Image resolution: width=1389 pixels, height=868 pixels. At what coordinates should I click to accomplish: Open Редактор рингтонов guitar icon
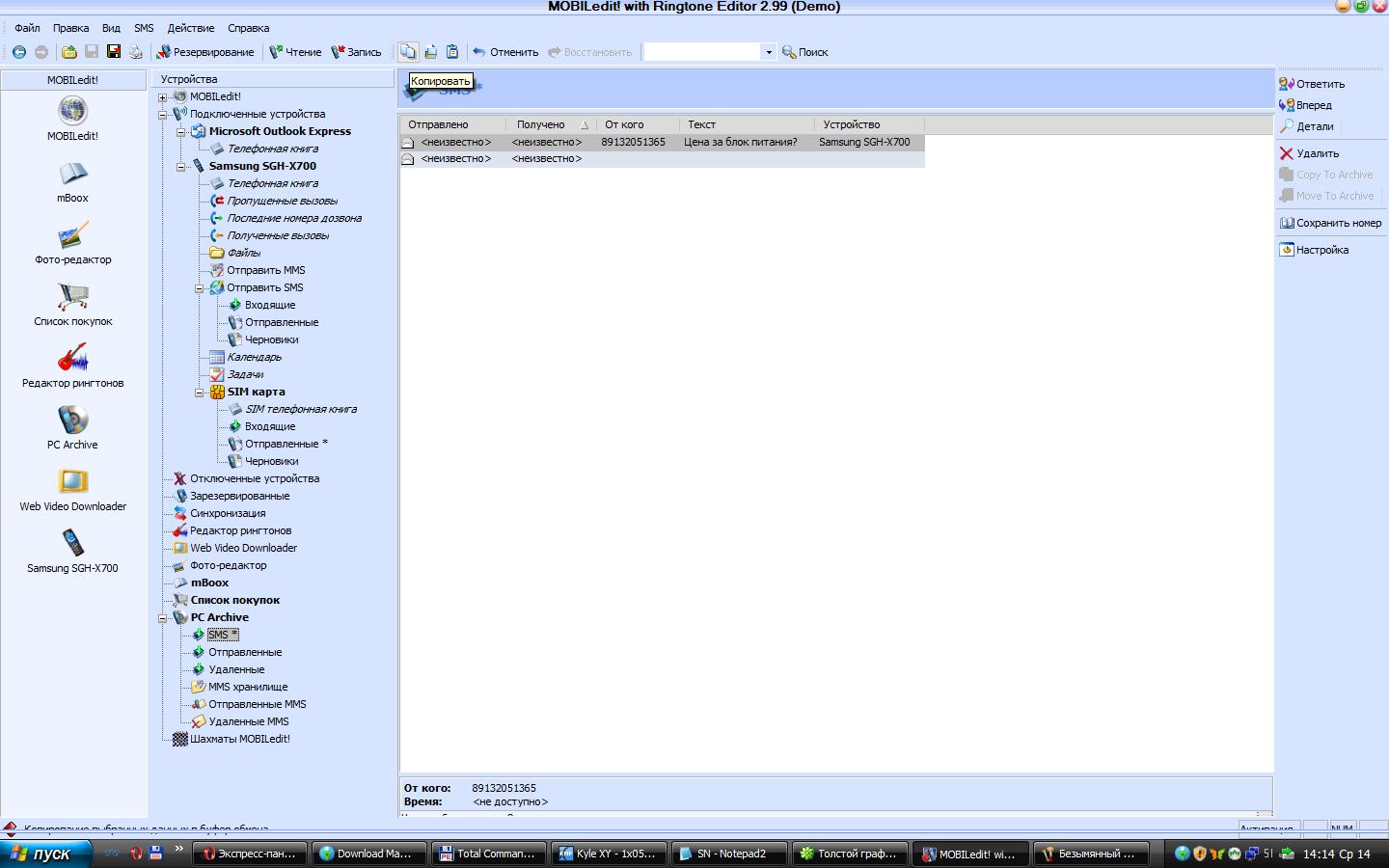(x=73, y=359)
